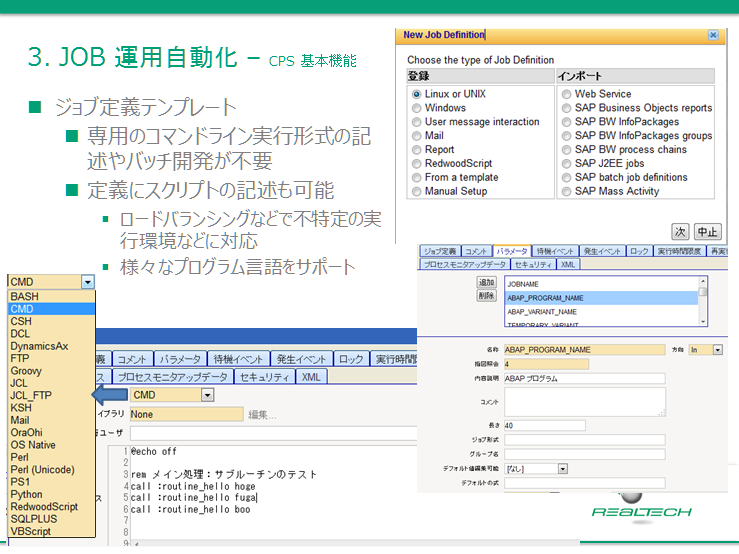Click the 次 (Next) button
Screen dimensions: 739x554
pos(680,230)
